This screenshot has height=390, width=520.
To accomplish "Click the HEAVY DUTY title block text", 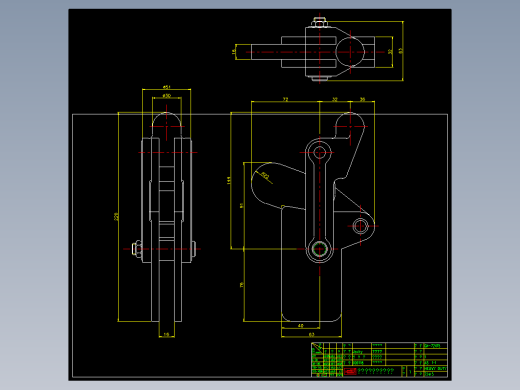I will (435, 369).
